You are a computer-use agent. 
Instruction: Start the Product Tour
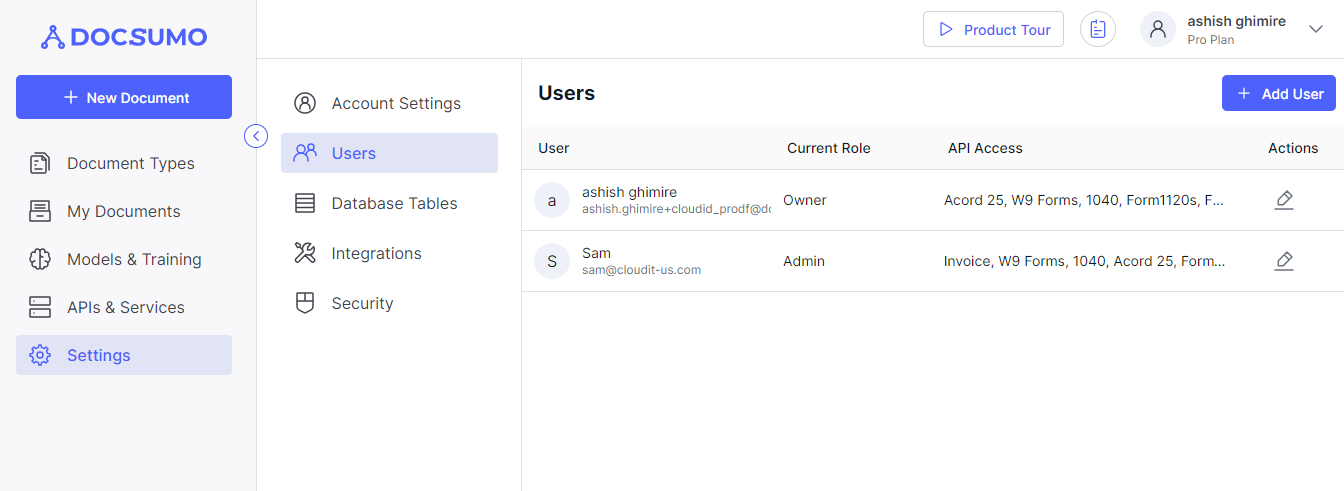point(993,30)
